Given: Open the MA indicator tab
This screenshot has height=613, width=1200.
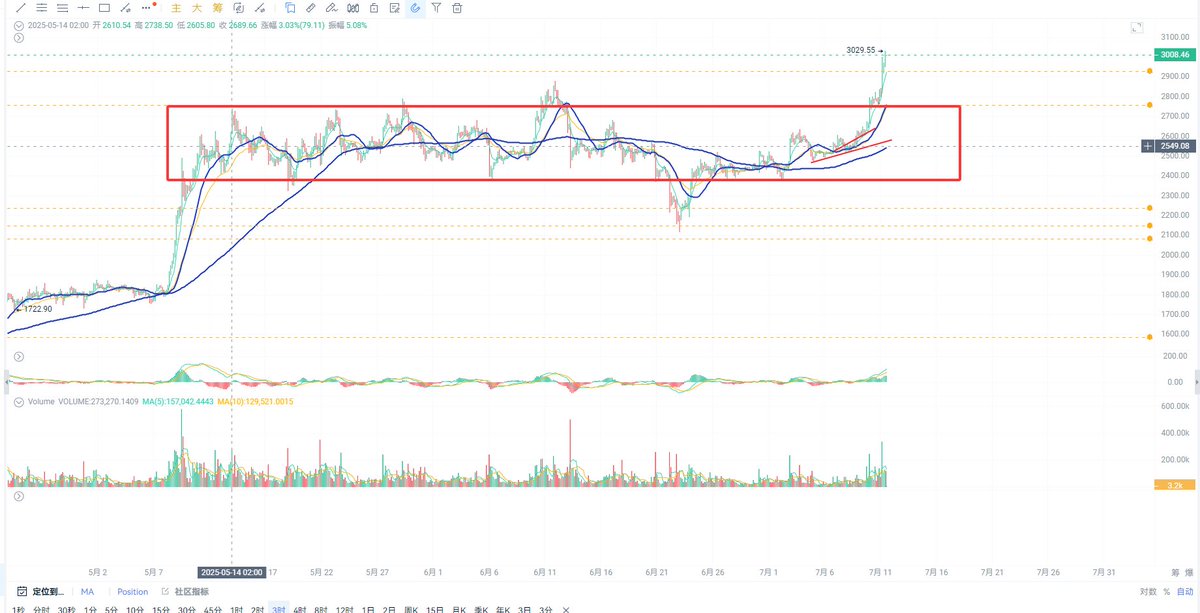Looking at the screenshot, I should click(x=87, y=591).
